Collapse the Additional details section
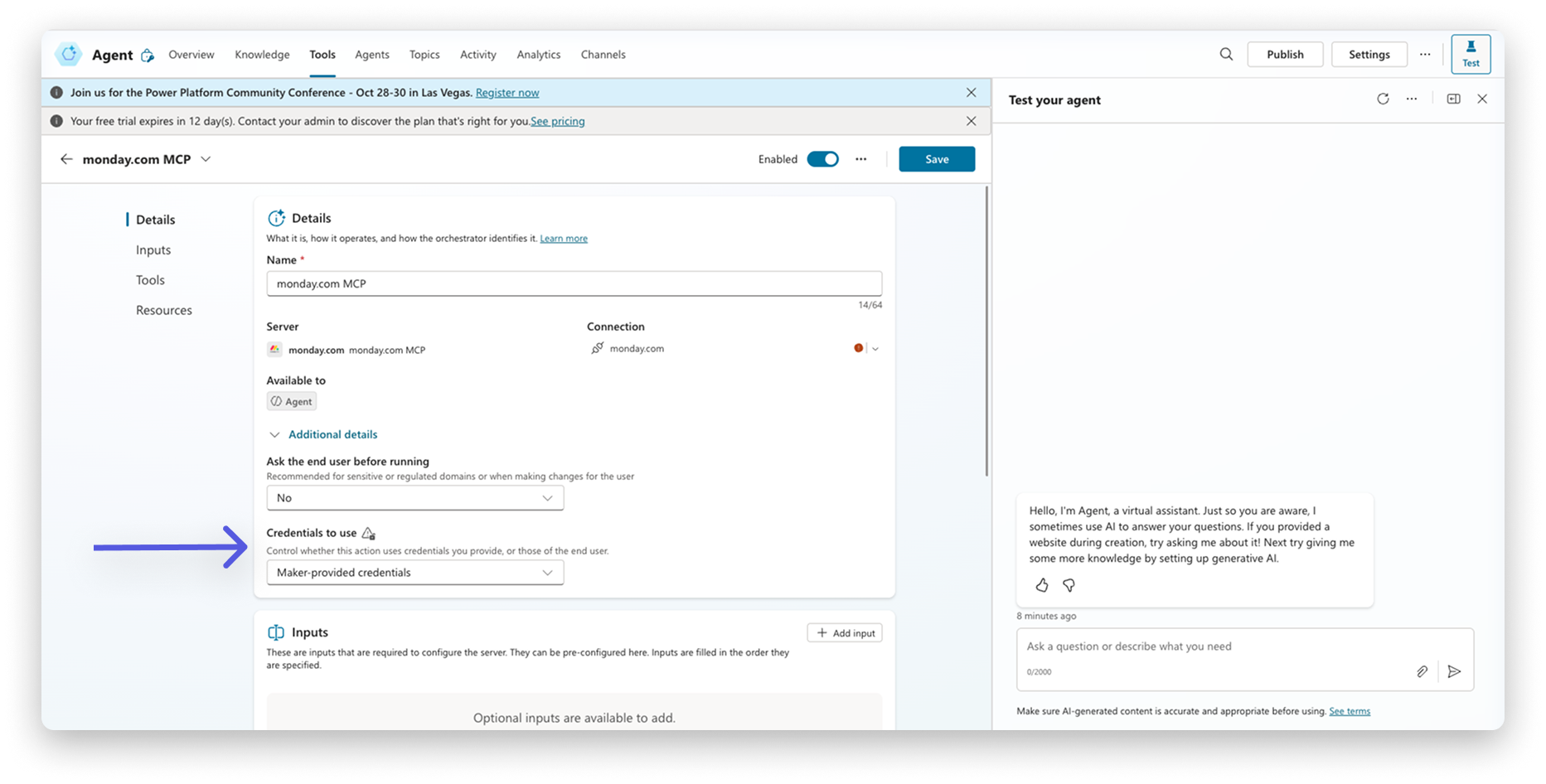The image size is (1546, 784). click(322, 434)
